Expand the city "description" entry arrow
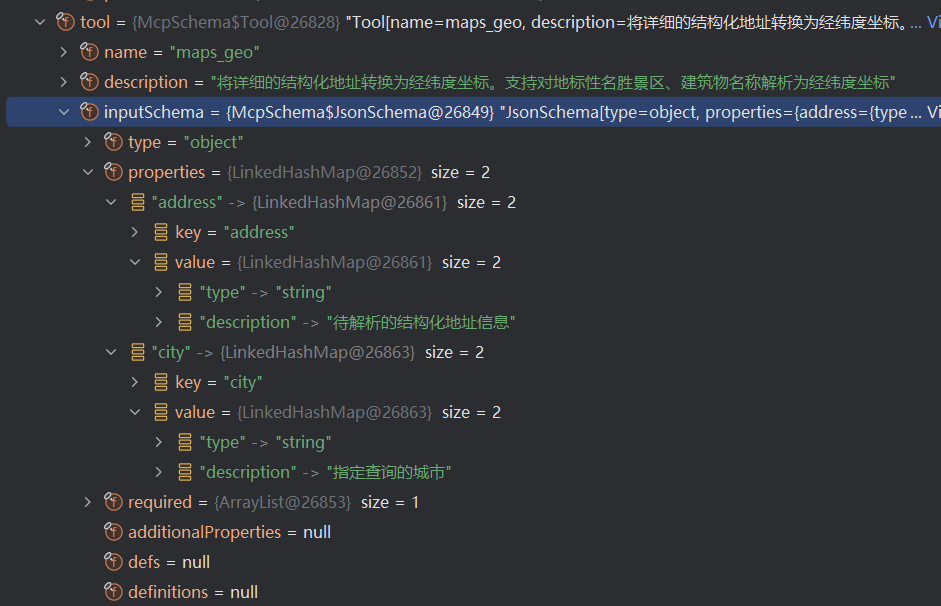The height and width of the screenshot is (606, 941). click(x=158, y=472)
